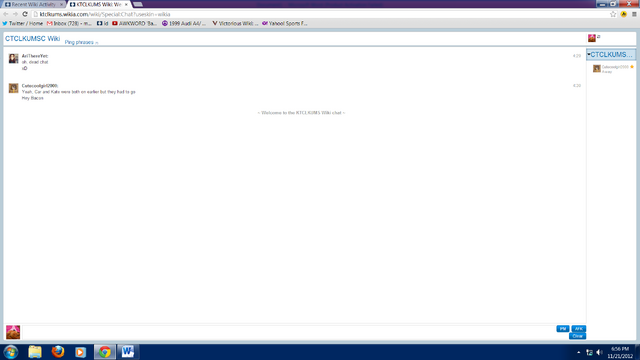
Task: Click AriThereYet's avatar in chat
Action: point(13,58)
